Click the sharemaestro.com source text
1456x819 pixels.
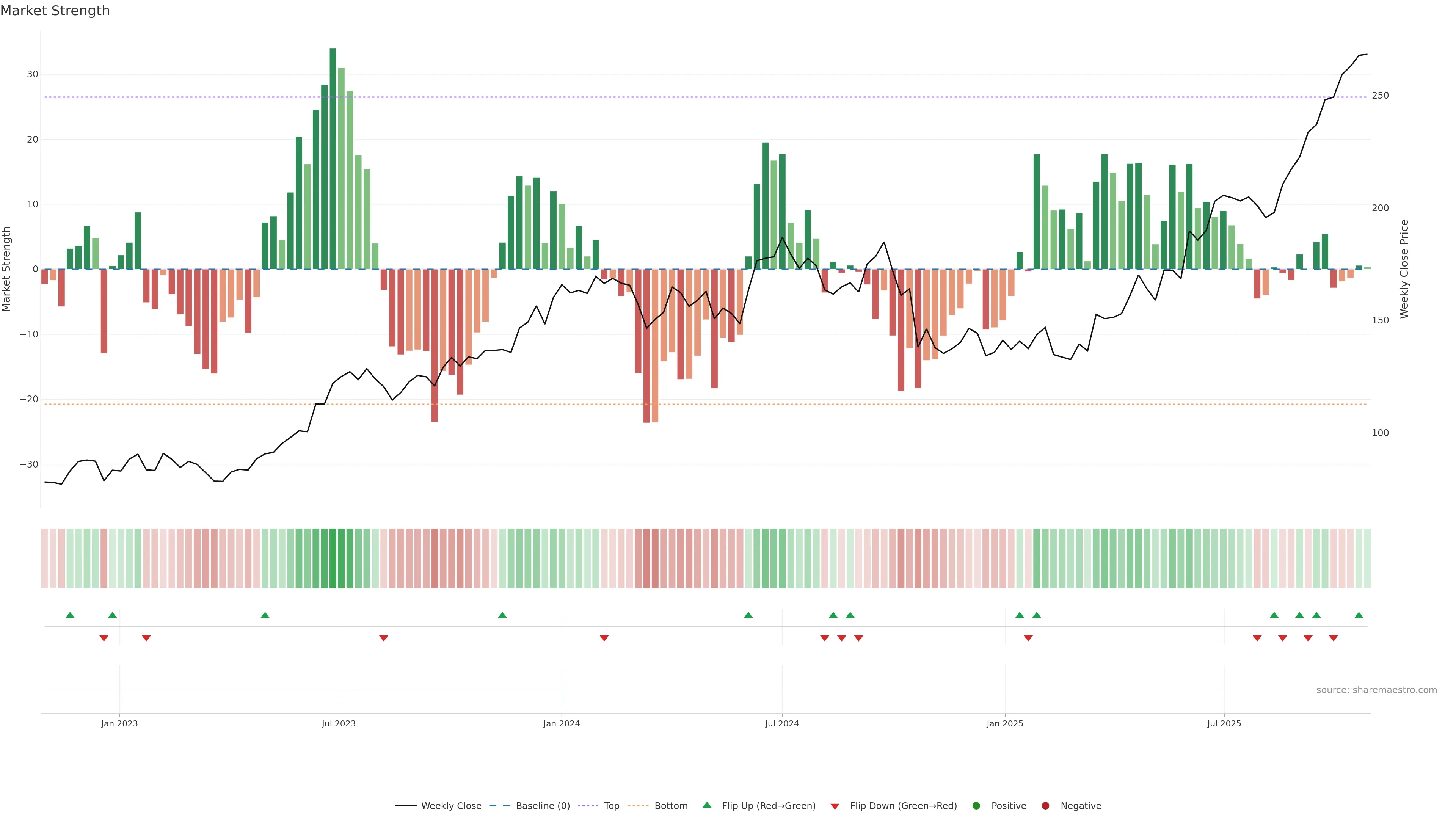[1376, 690]
